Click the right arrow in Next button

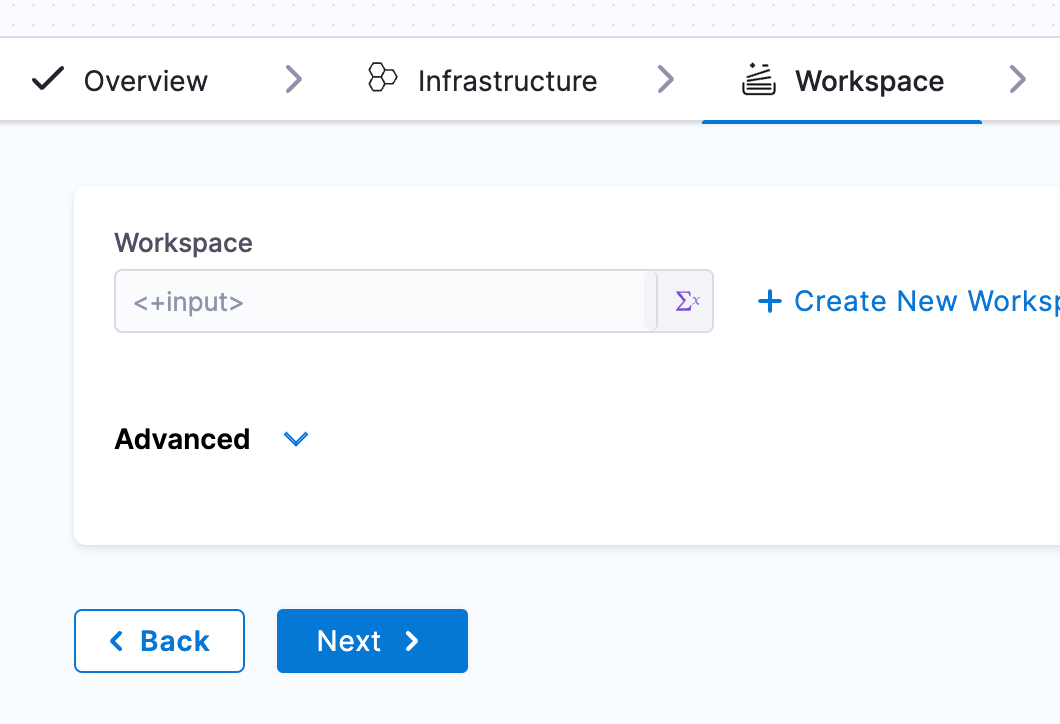tap(412, 641)
